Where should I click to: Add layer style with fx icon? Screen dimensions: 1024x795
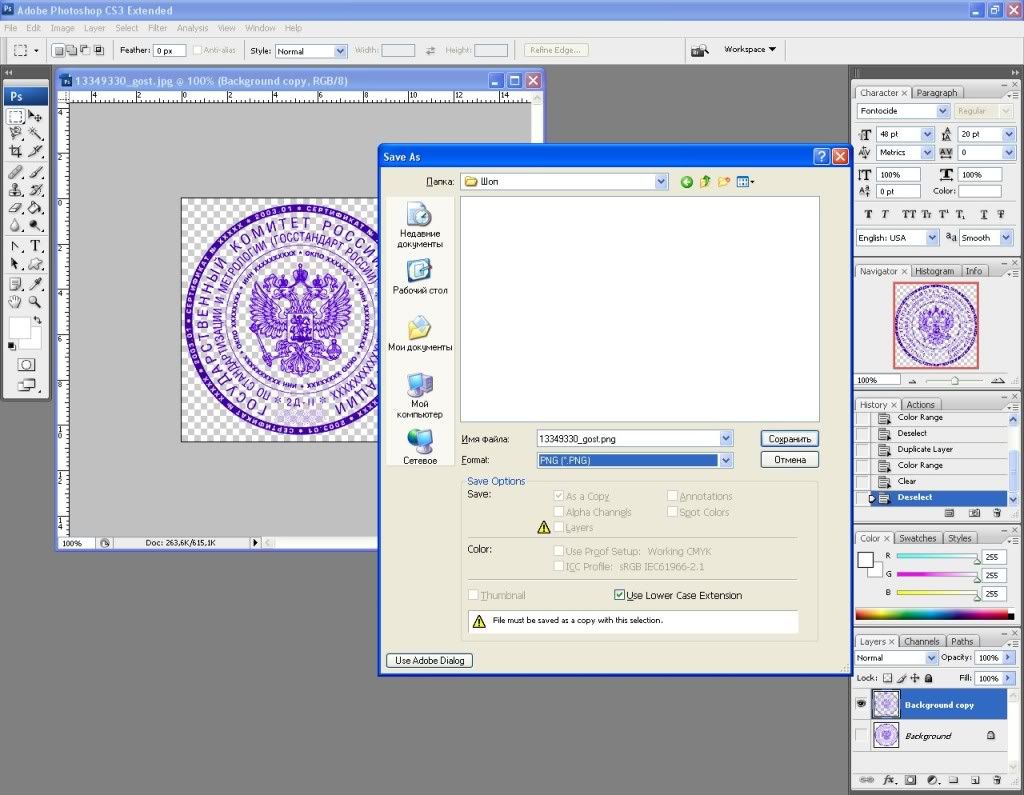point(889,780)
